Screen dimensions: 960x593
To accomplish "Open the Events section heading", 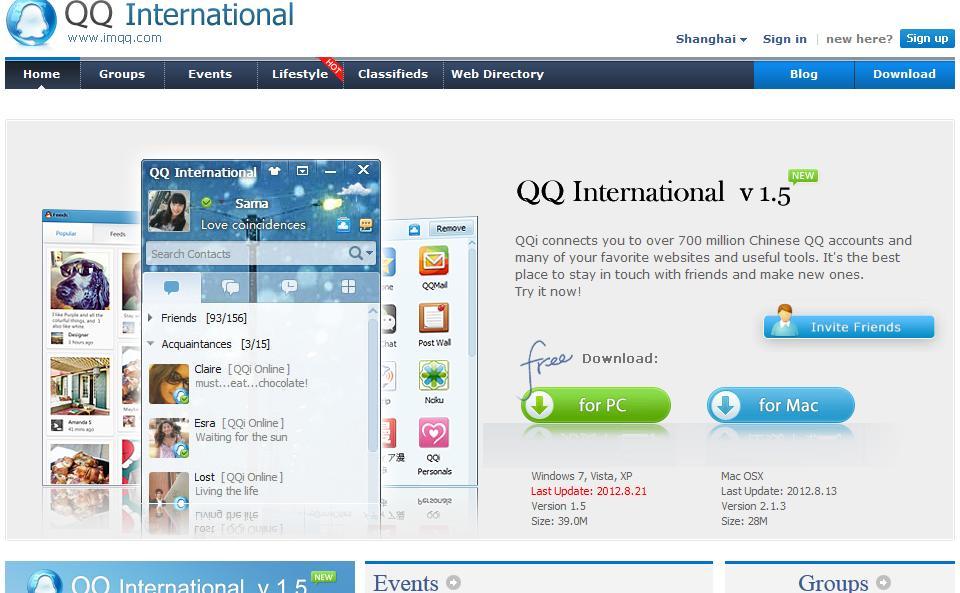I will 405,582.
